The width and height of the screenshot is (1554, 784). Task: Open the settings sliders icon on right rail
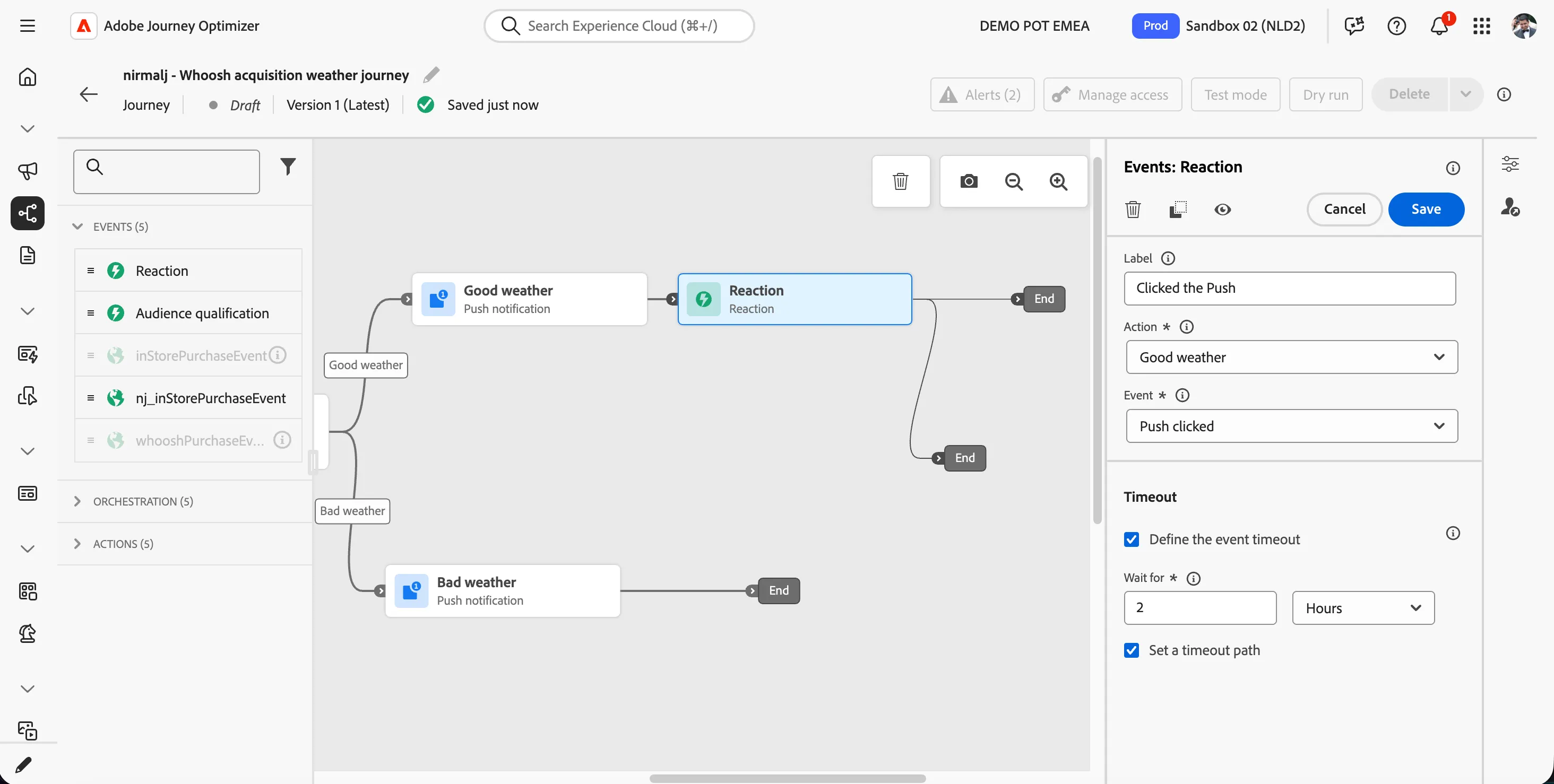coord(1510,163)
